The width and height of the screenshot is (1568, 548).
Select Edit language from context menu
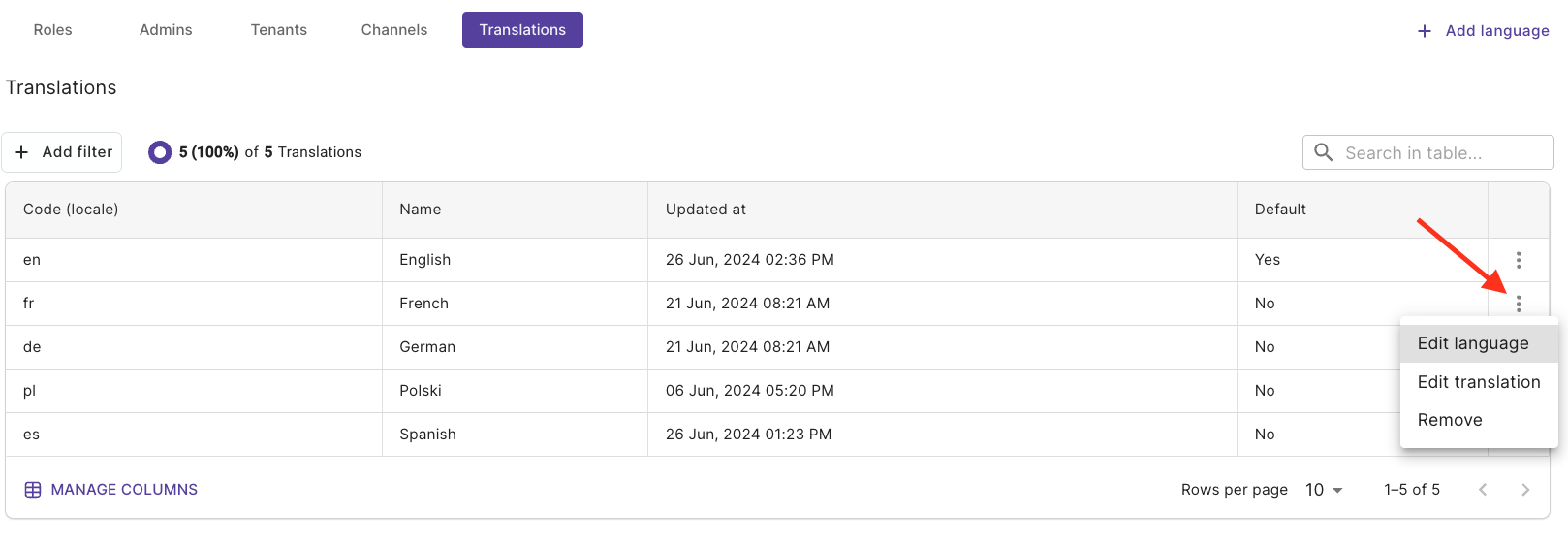point(1473,343)
